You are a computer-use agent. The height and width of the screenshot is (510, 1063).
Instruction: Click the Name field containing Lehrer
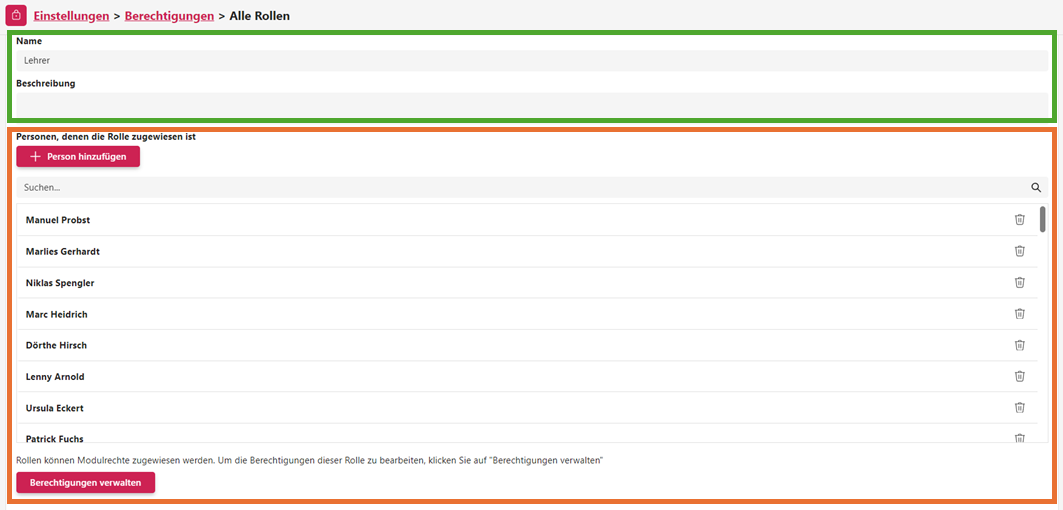531,61
